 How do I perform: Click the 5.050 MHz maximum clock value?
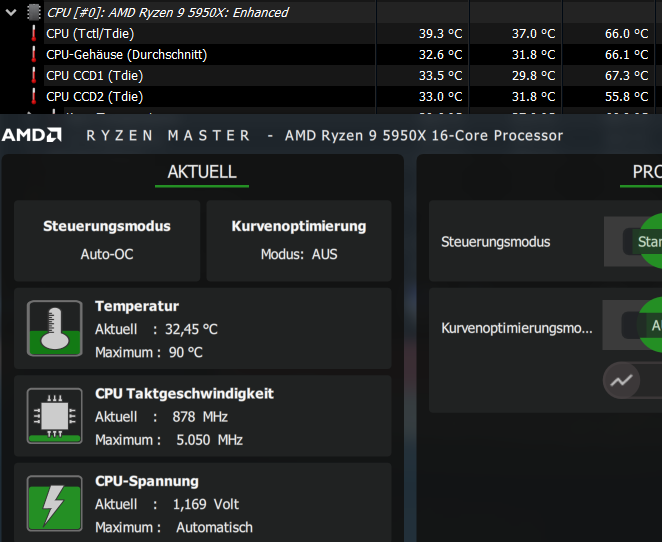coord(209,440)
